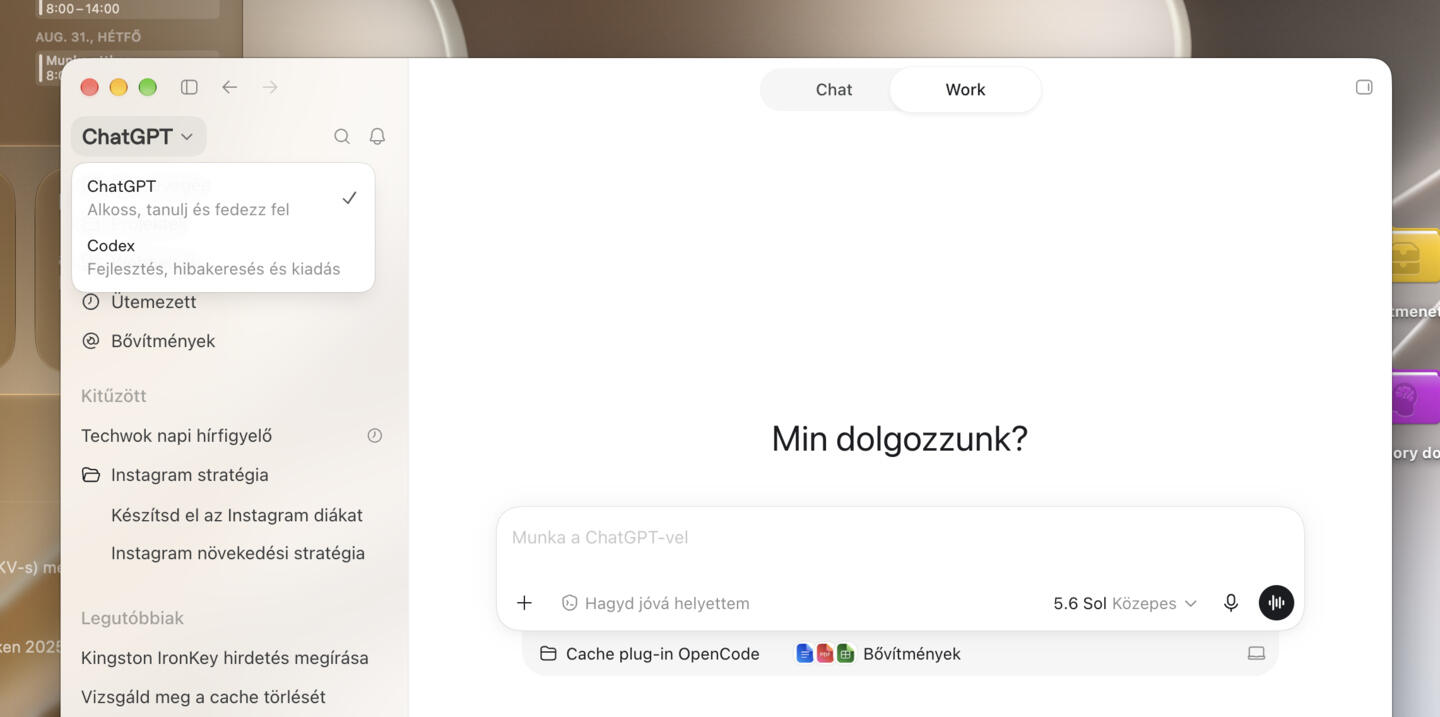Select Codex in the app menu

[223, 257]
